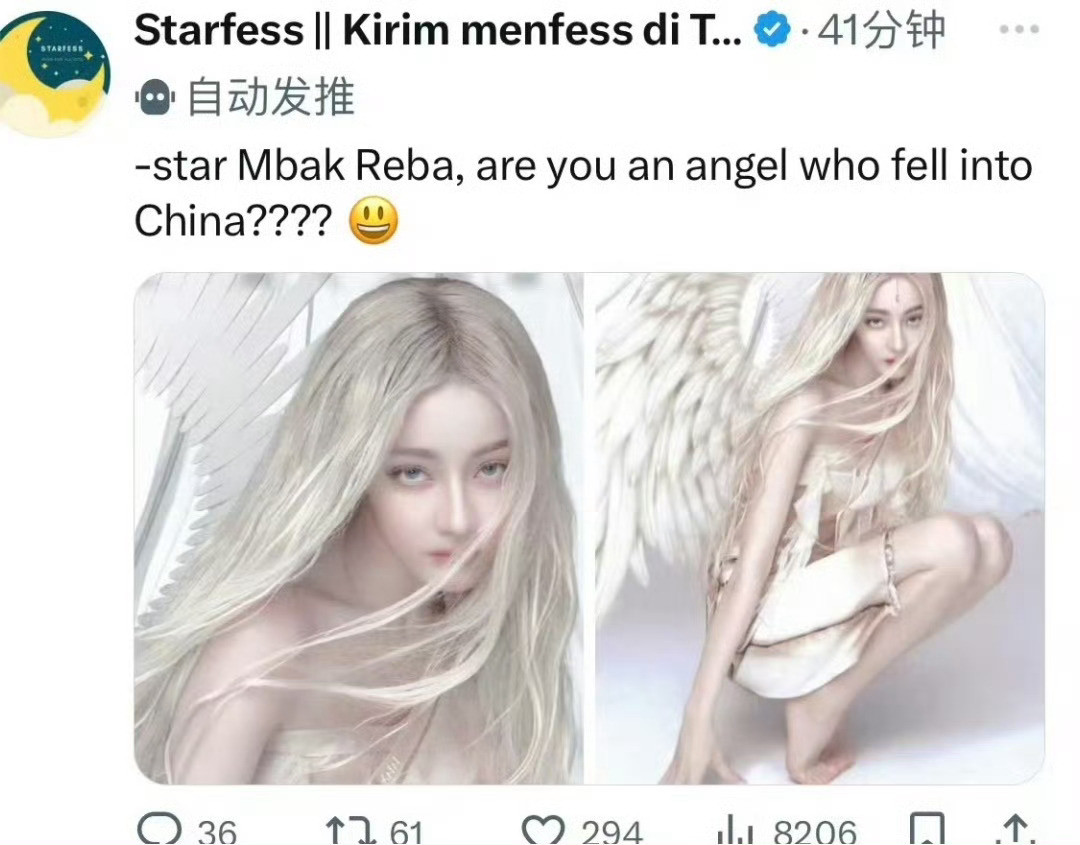The width and height of the screenshot is (1080, 845).
Task: Open the view analytics bar icon
Action: point(736,831)
